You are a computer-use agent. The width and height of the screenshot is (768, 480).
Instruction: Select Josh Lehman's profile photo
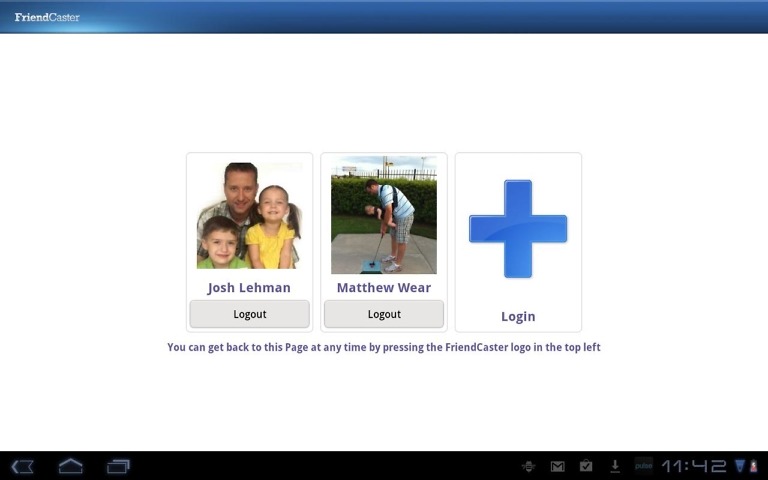[249, 216]
